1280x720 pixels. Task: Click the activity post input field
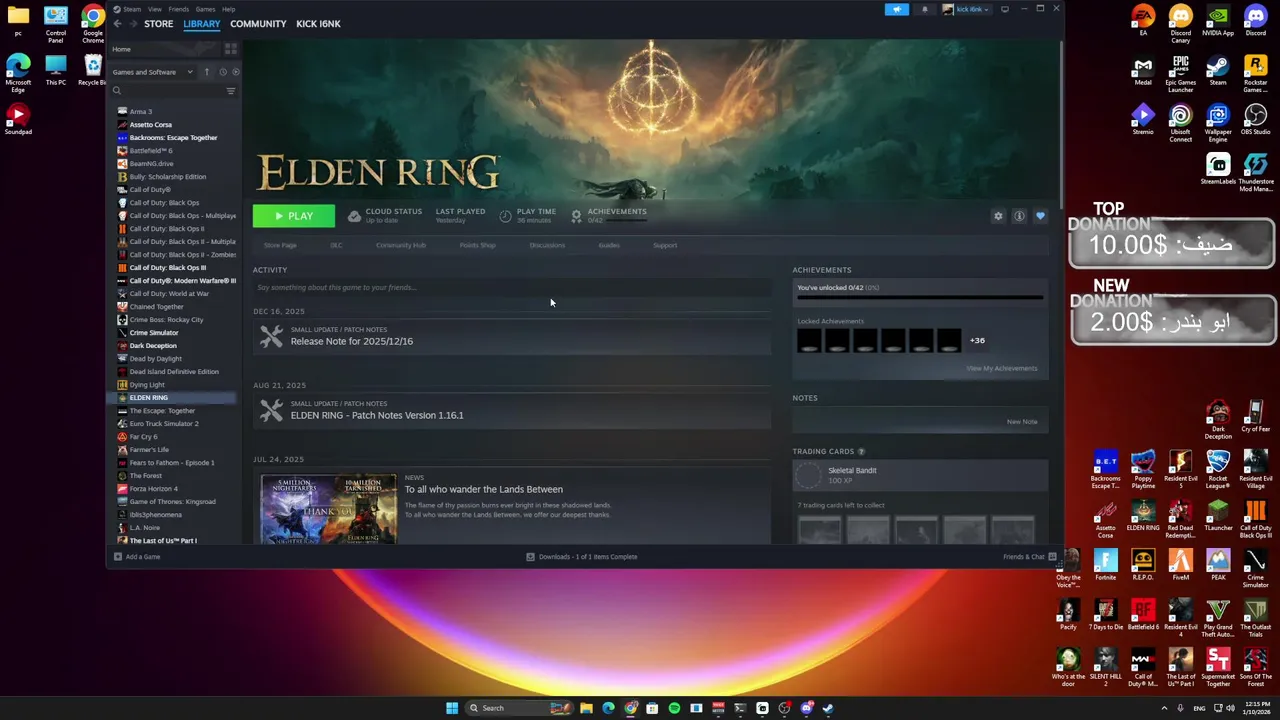pos(512,288)
